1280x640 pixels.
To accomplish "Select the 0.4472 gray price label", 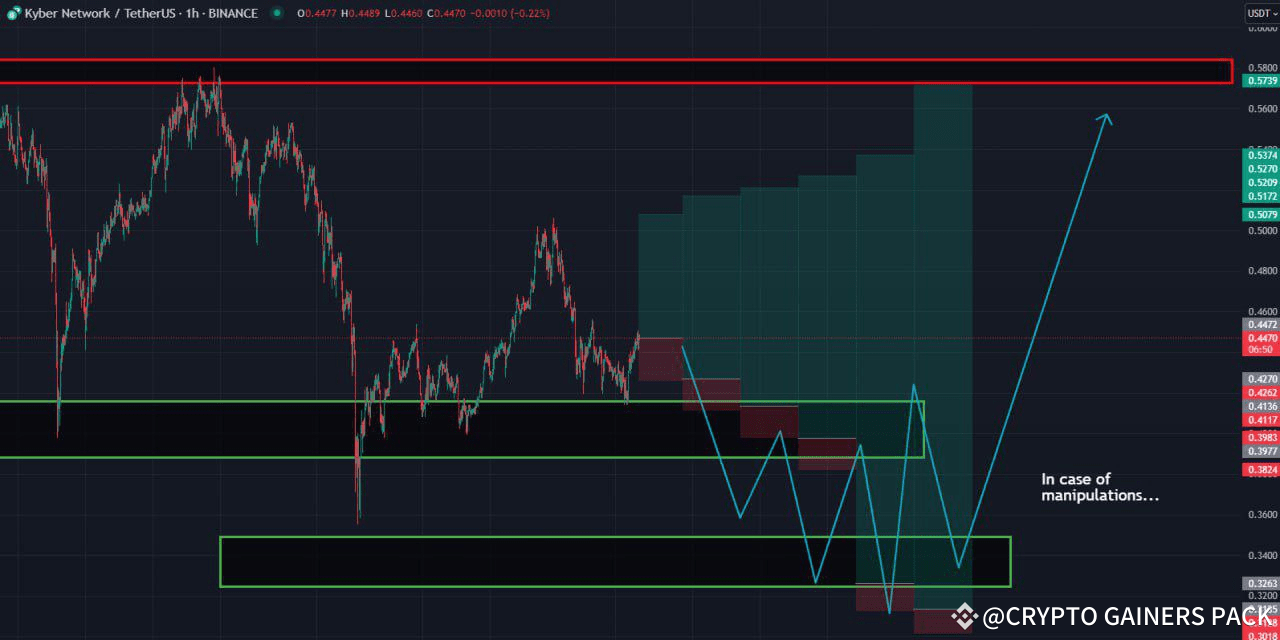I will (x=1260, y=324).
